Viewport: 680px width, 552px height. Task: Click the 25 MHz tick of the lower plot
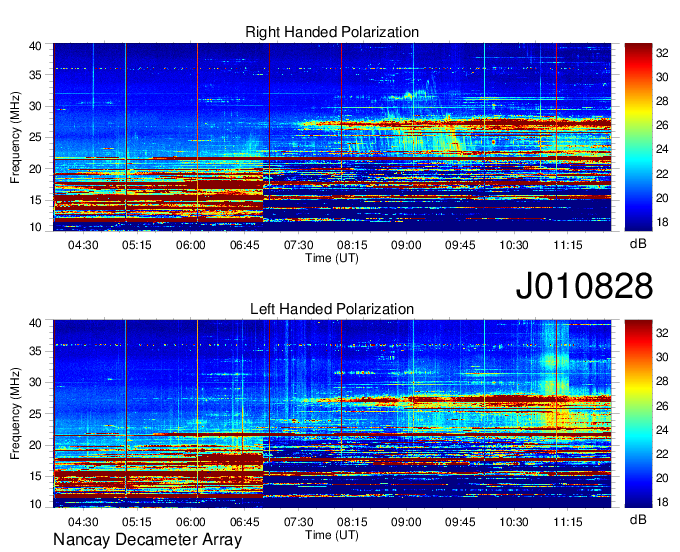[x=35, y=414]
